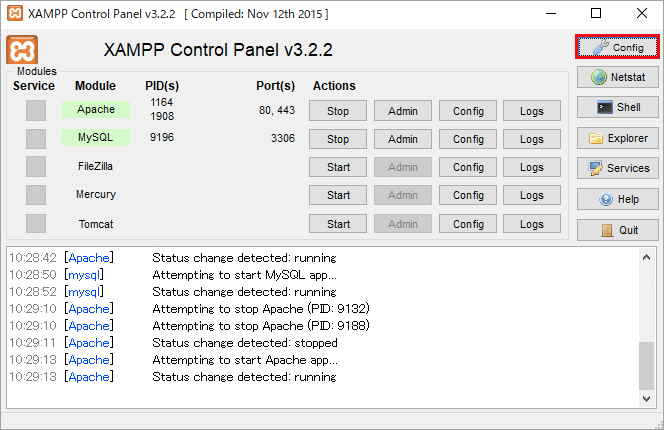This screenshot has height=430, width=664.
Task: Start the FileZilla module
Action: tap(338, 167)
